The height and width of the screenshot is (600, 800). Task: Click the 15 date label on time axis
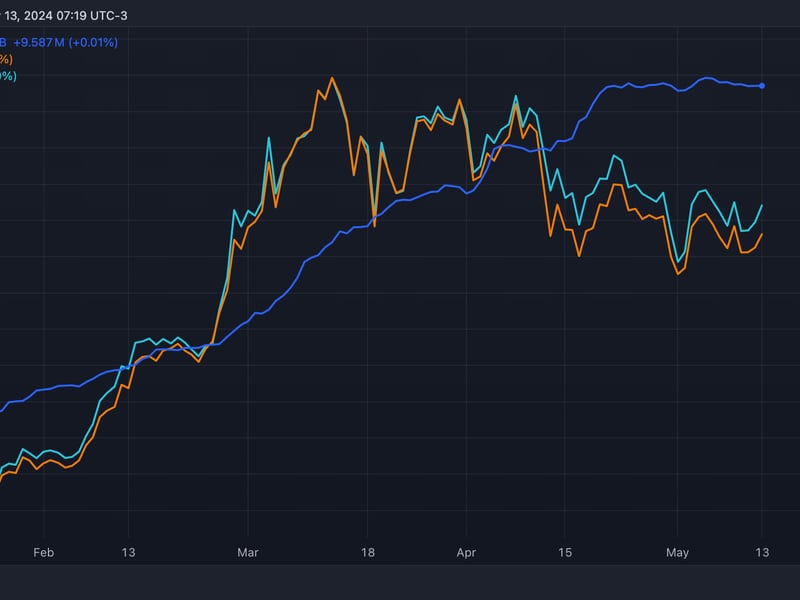tap(564, 551)
